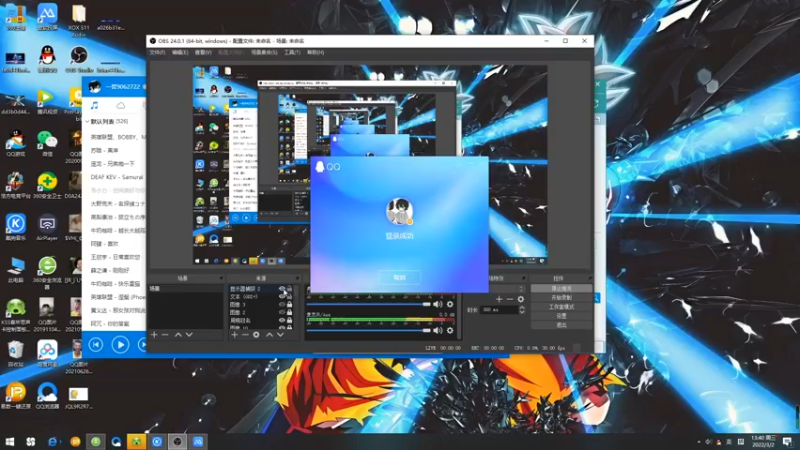Open the AirPlayer desktop shortcut
800x450 pixels.
pyautogui.click(x=47, y=228)
